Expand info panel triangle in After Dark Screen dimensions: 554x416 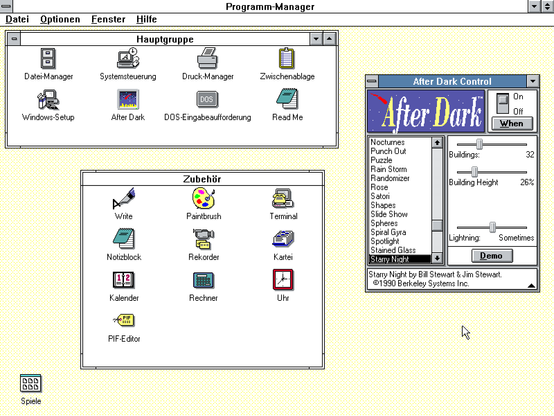pos(531,285)
